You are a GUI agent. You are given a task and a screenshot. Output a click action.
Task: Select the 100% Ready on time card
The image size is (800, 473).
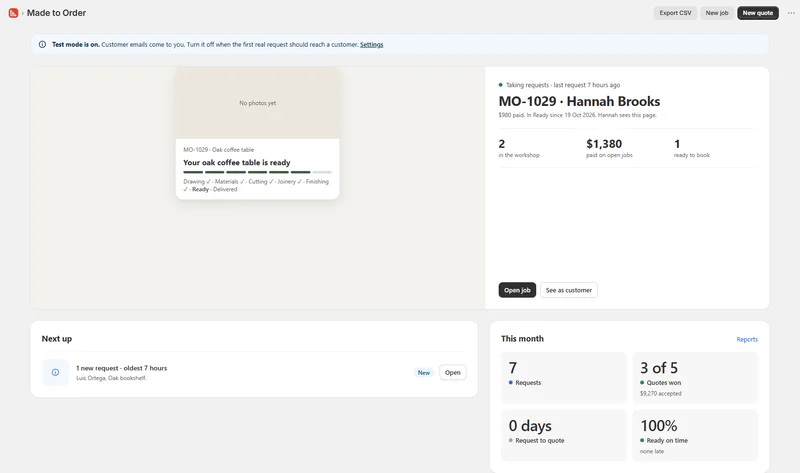[695, 435]
